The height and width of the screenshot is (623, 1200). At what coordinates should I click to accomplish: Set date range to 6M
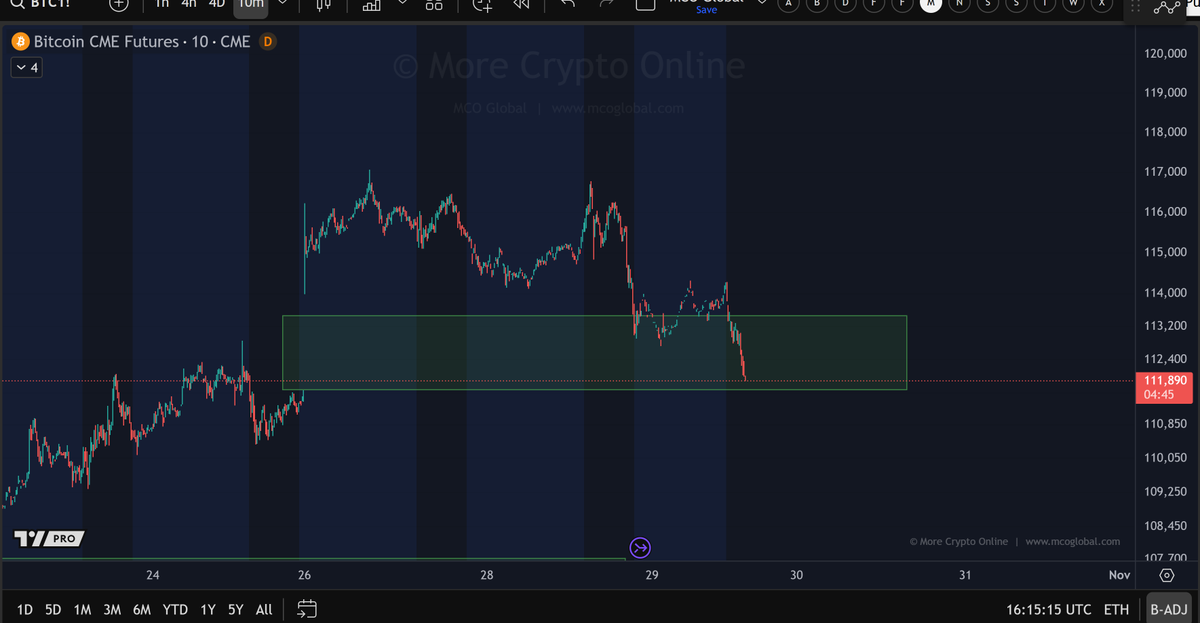[142, 609]
